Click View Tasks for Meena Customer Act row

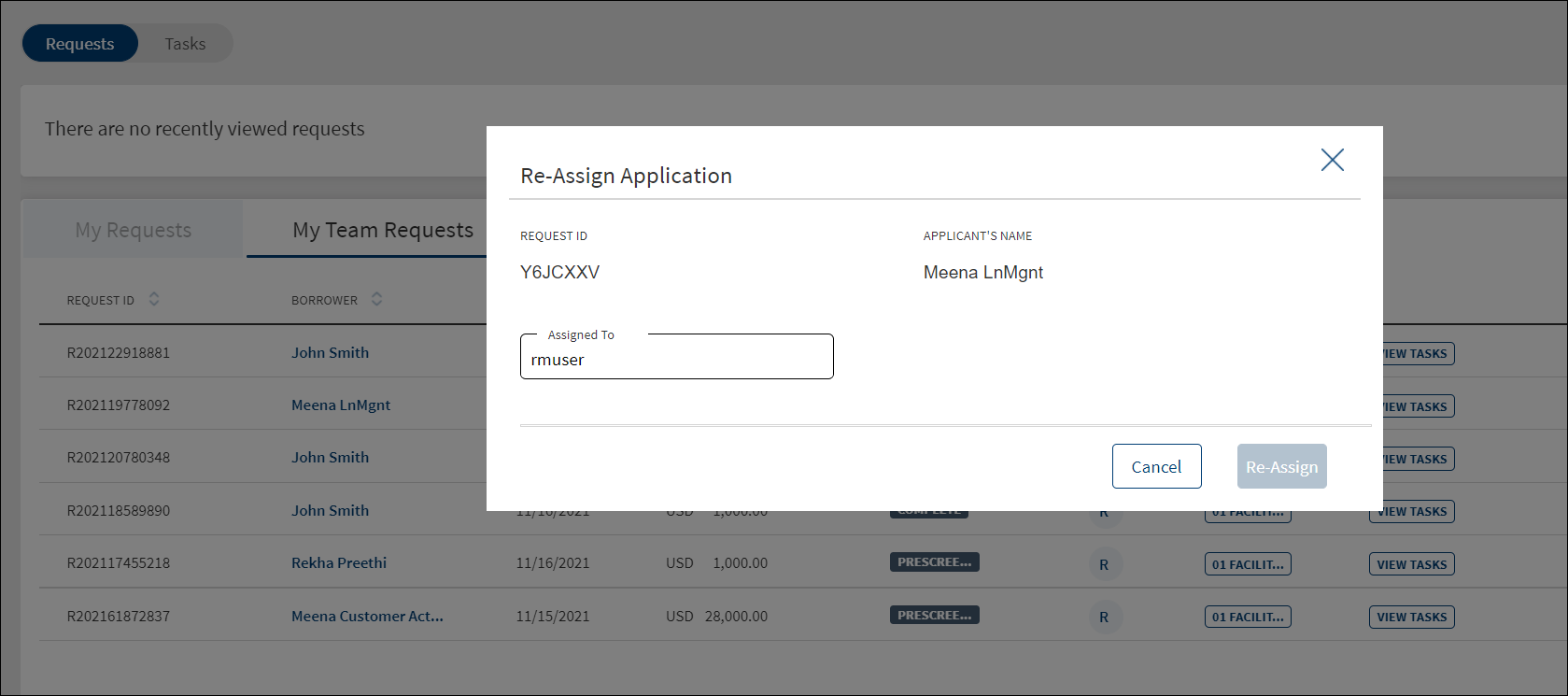(x=1411, y=617)
